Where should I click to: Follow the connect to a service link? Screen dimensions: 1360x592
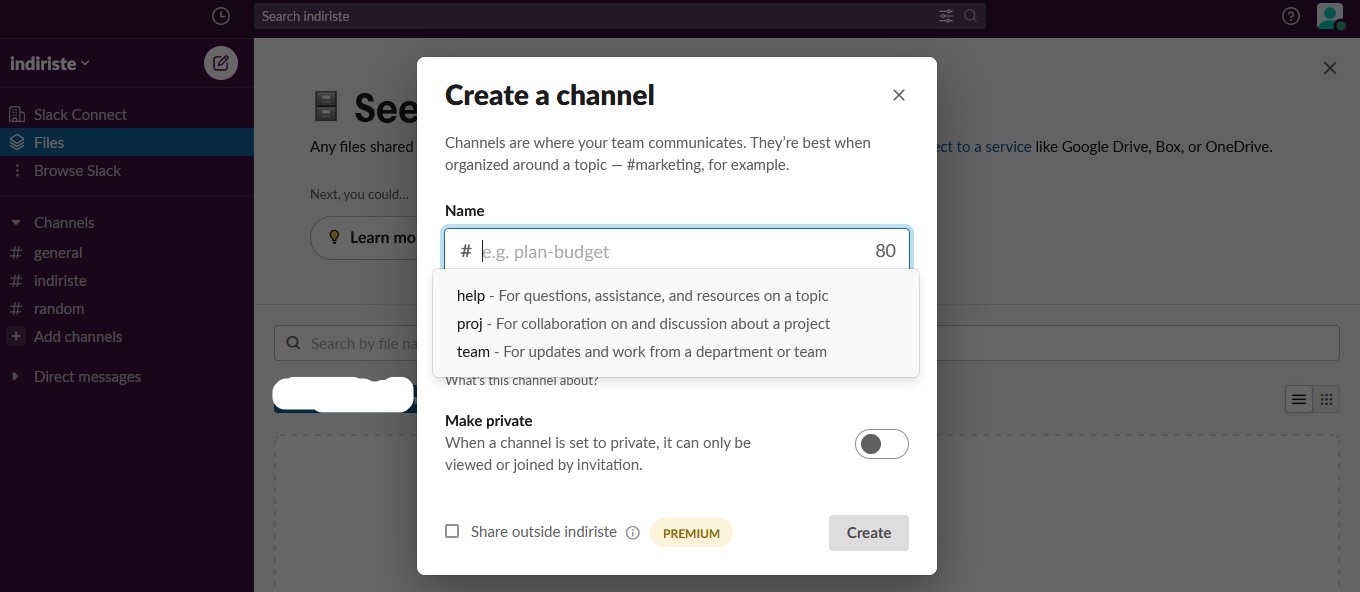coord(983,146)
